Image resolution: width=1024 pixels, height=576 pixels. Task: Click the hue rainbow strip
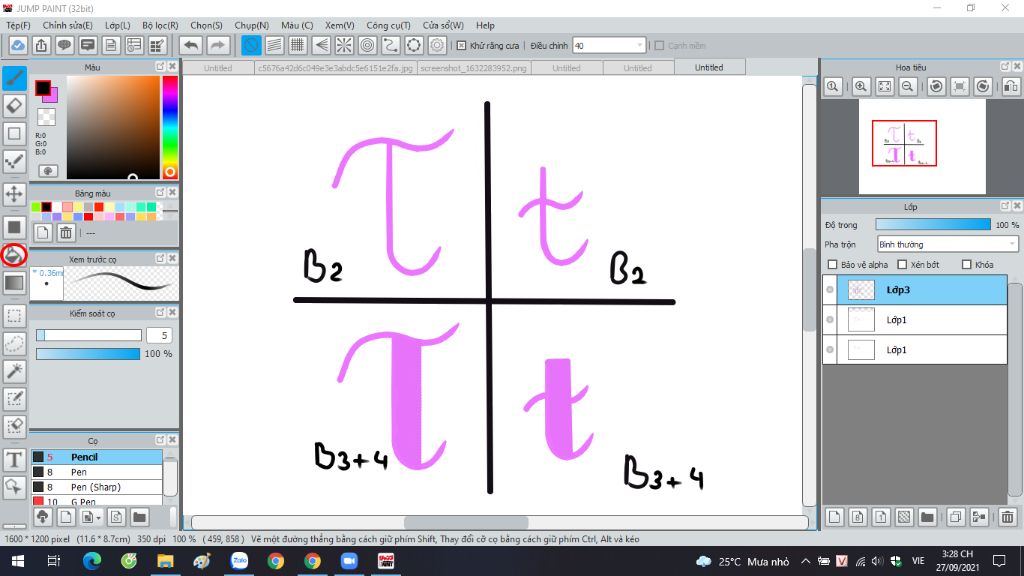click(170, 127)
